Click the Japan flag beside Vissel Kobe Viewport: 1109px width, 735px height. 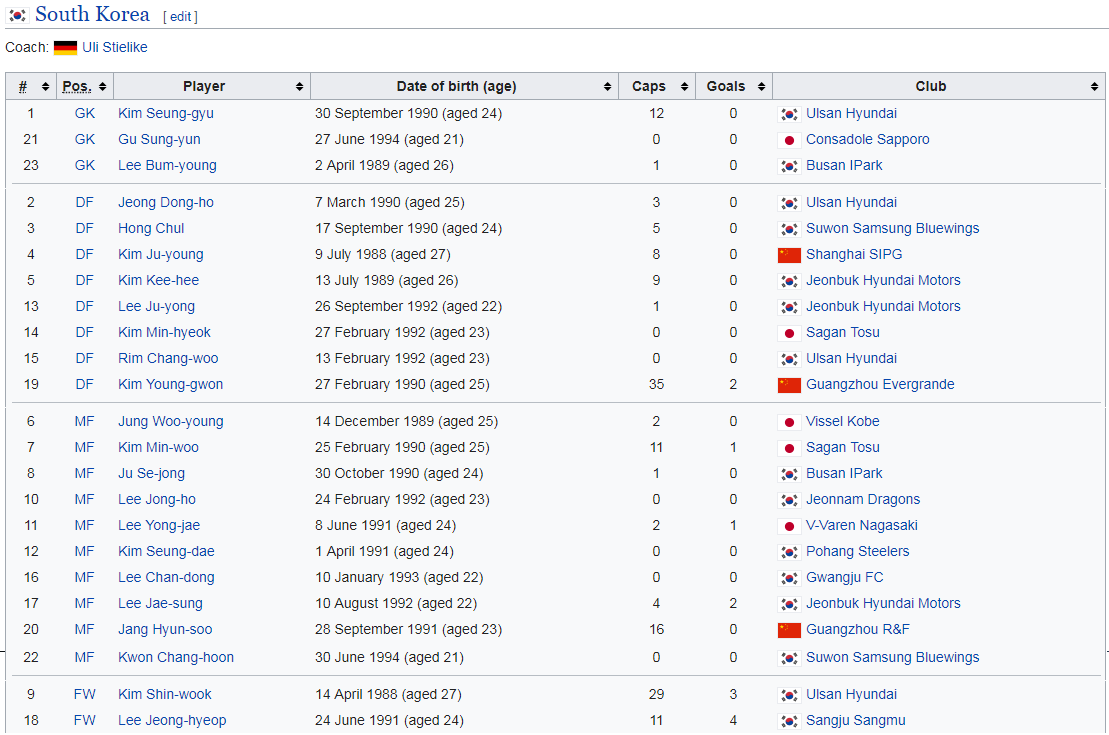coord(789,422)
